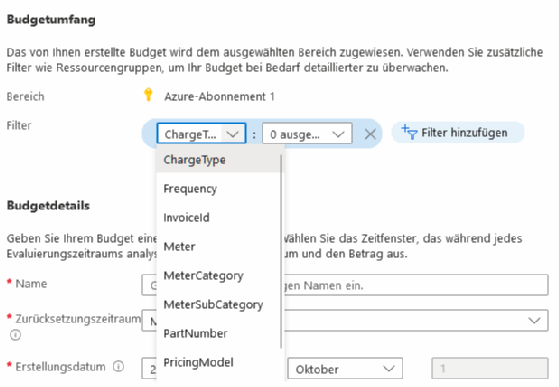Image resolution: width=559 pixels, height=387 pixels.
Task: Click the day field showing 1
Action: point(490,368)
